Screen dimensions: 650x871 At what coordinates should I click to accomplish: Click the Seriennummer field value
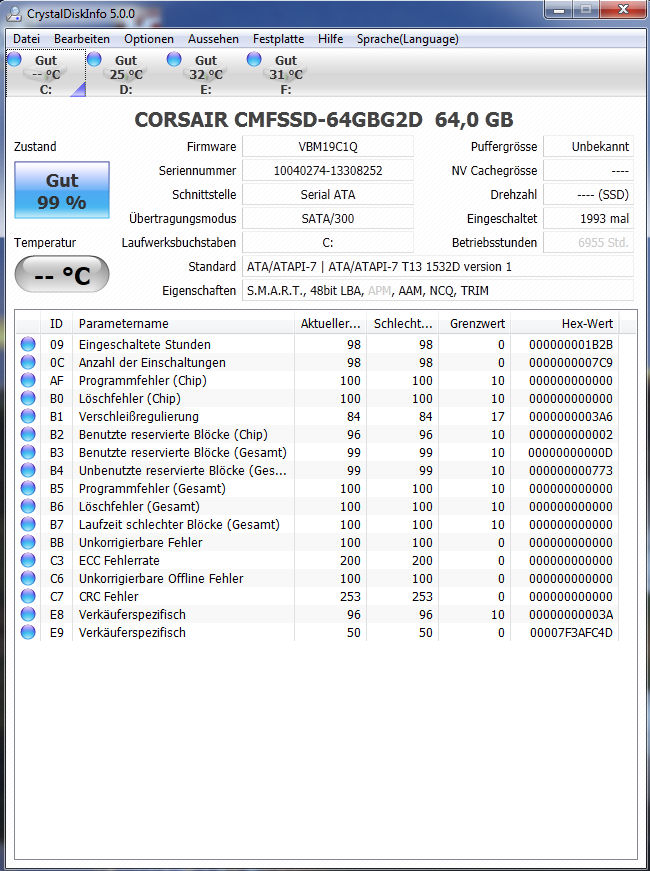coord(328,171)
